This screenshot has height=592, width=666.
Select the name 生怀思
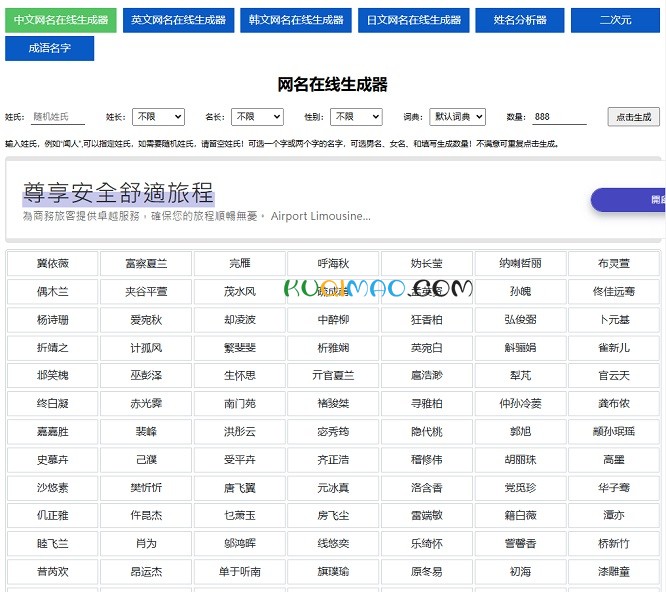240,375
